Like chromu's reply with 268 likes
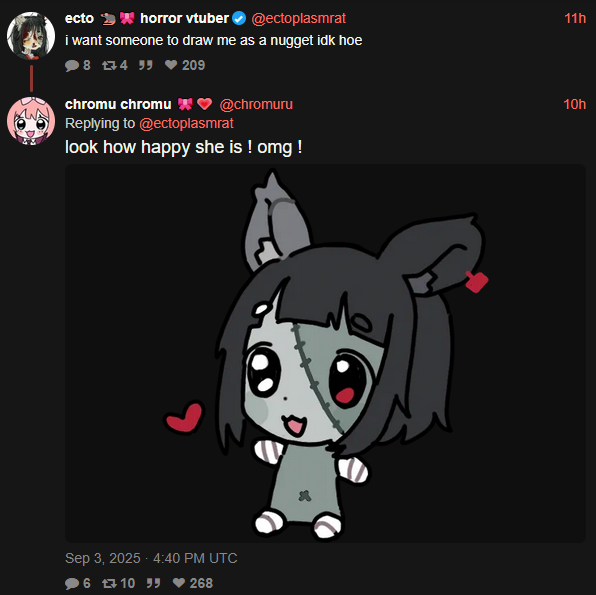The image size is (596, 595). pyautogui.click(x=179, y=583)
